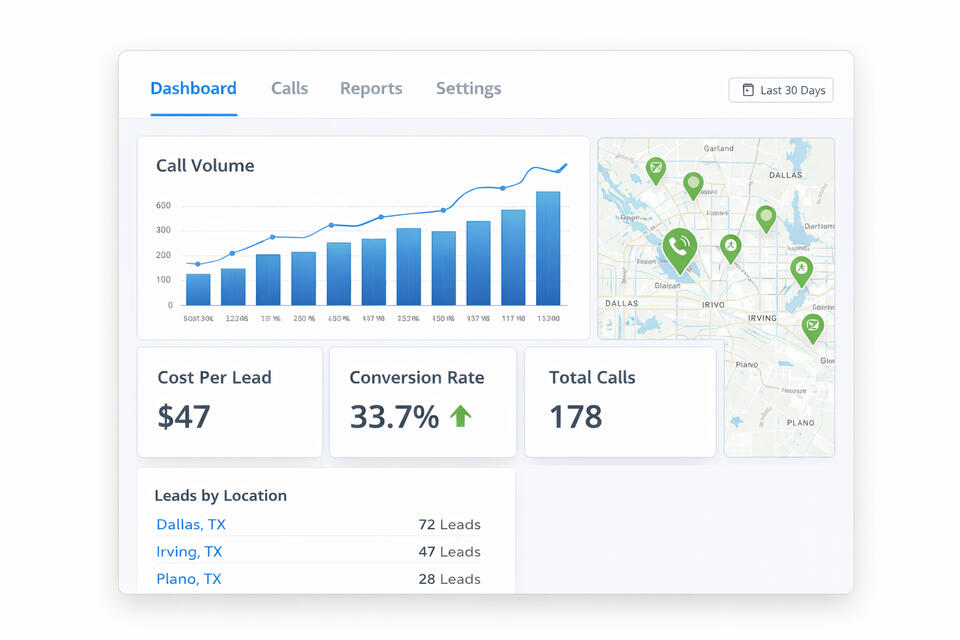Follow the Plano, TX leads link
This screenshot has height=640, width=960.
(x=189, y=578)
